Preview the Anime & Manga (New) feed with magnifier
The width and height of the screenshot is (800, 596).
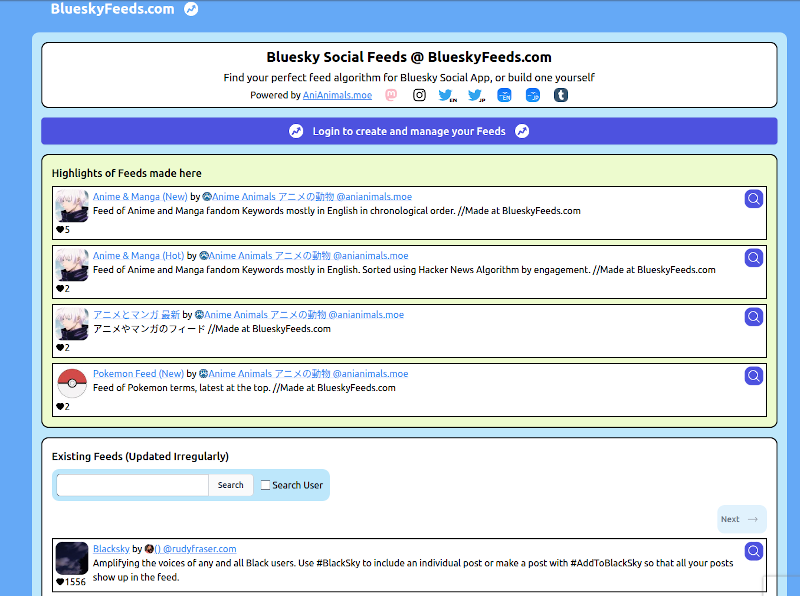tap(754, 198)
